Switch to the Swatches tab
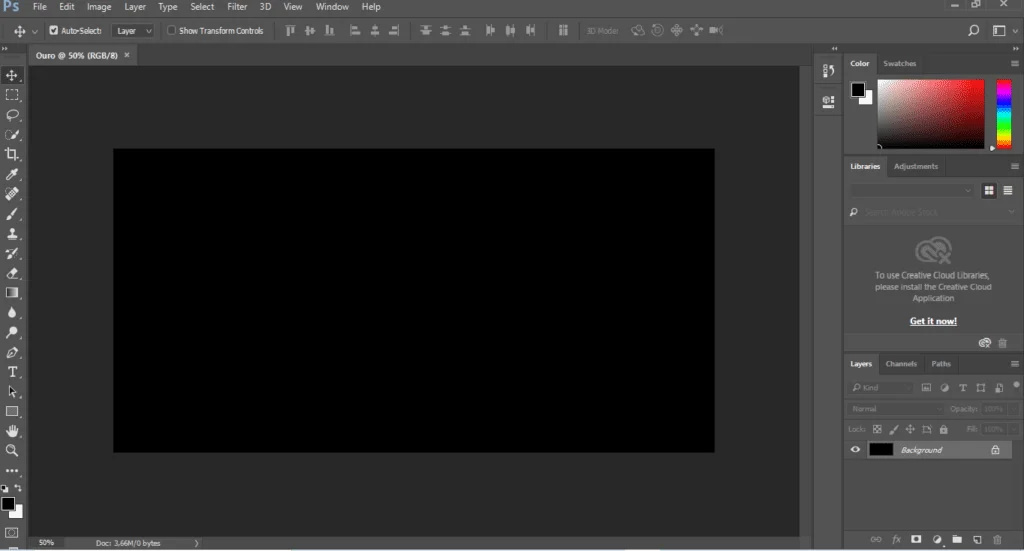The image size is (1024, 551). [x=899, y=63]
